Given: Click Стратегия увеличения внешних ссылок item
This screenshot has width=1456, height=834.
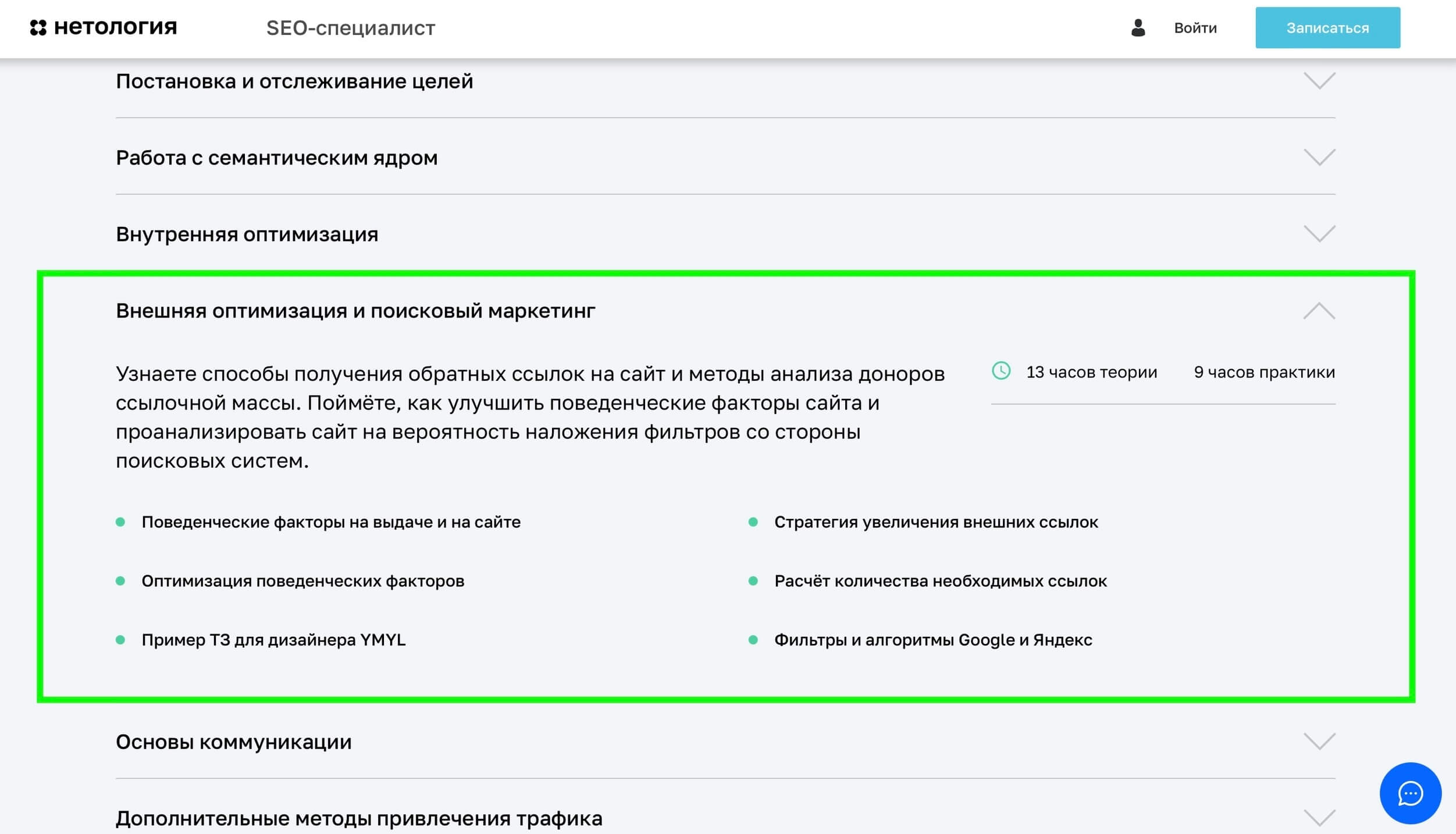Looking at the screenshot, I should tap(936, 522).
